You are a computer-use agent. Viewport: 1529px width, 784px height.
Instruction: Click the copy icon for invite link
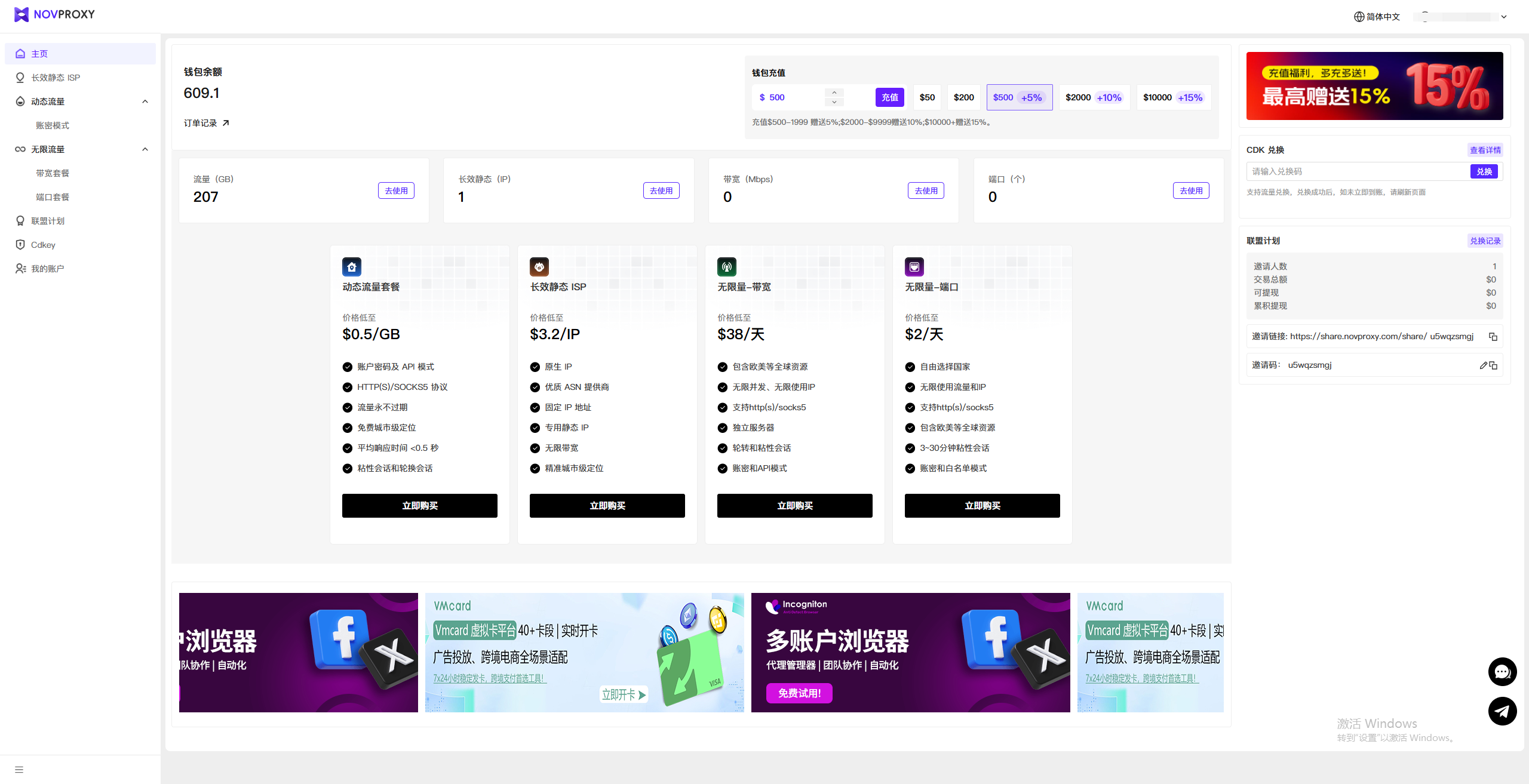[1493, 337]
